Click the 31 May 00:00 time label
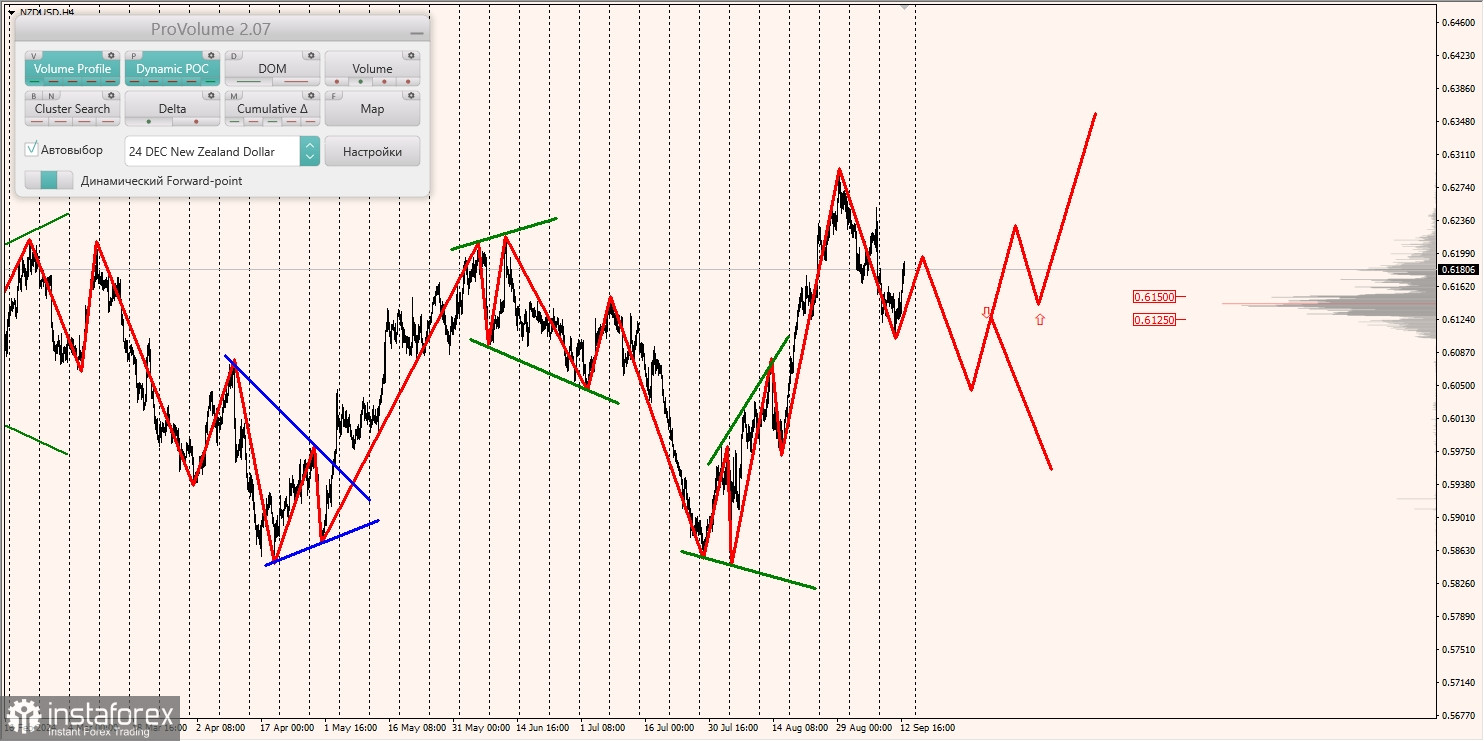Screen dimensions: 1484x741 [x=481, y=728]
